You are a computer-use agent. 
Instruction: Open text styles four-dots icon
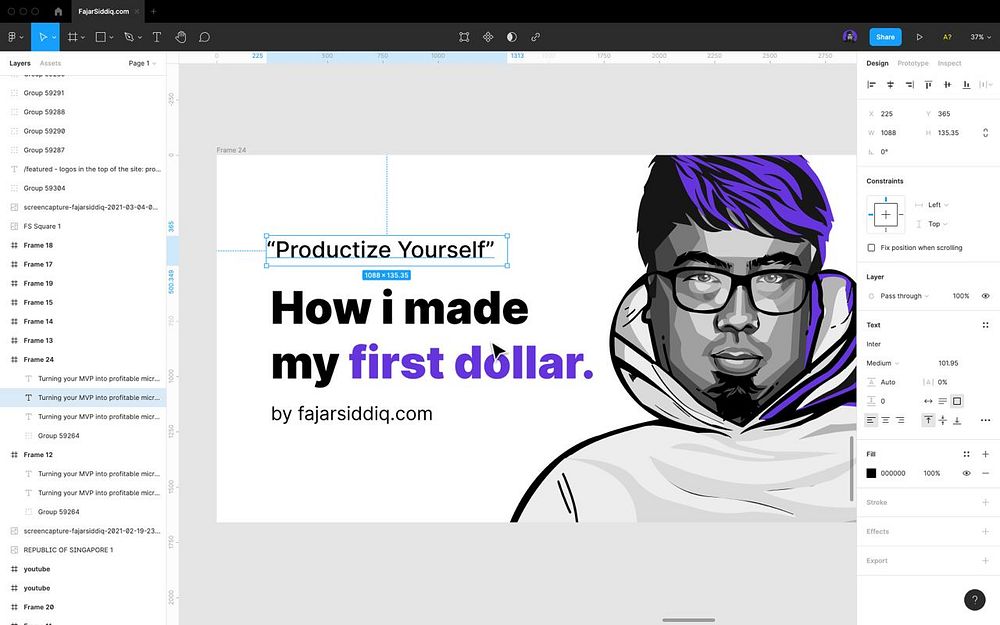point(985,325)
